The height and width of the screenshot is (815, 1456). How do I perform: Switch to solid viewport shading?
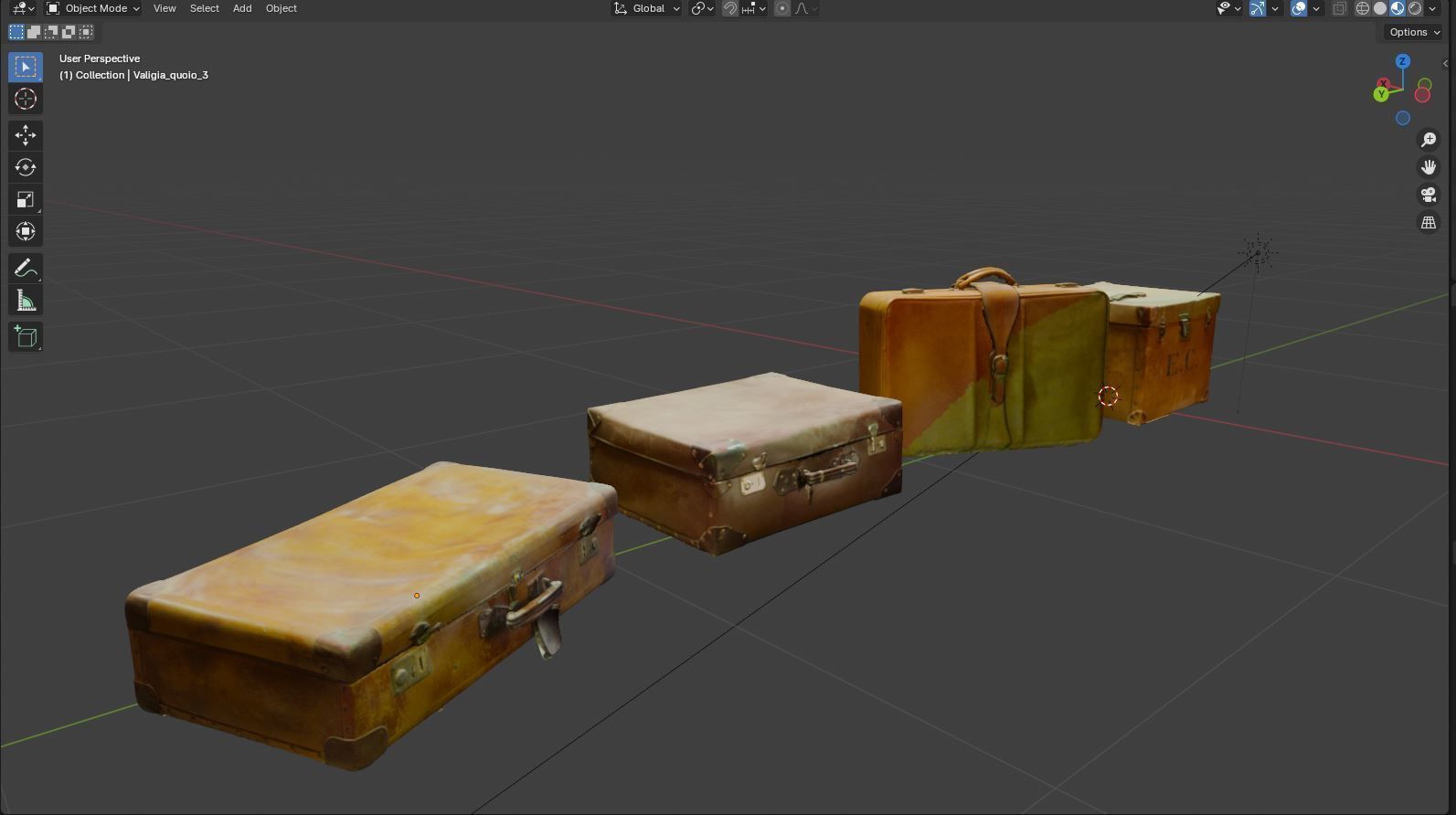[1380, 8]
